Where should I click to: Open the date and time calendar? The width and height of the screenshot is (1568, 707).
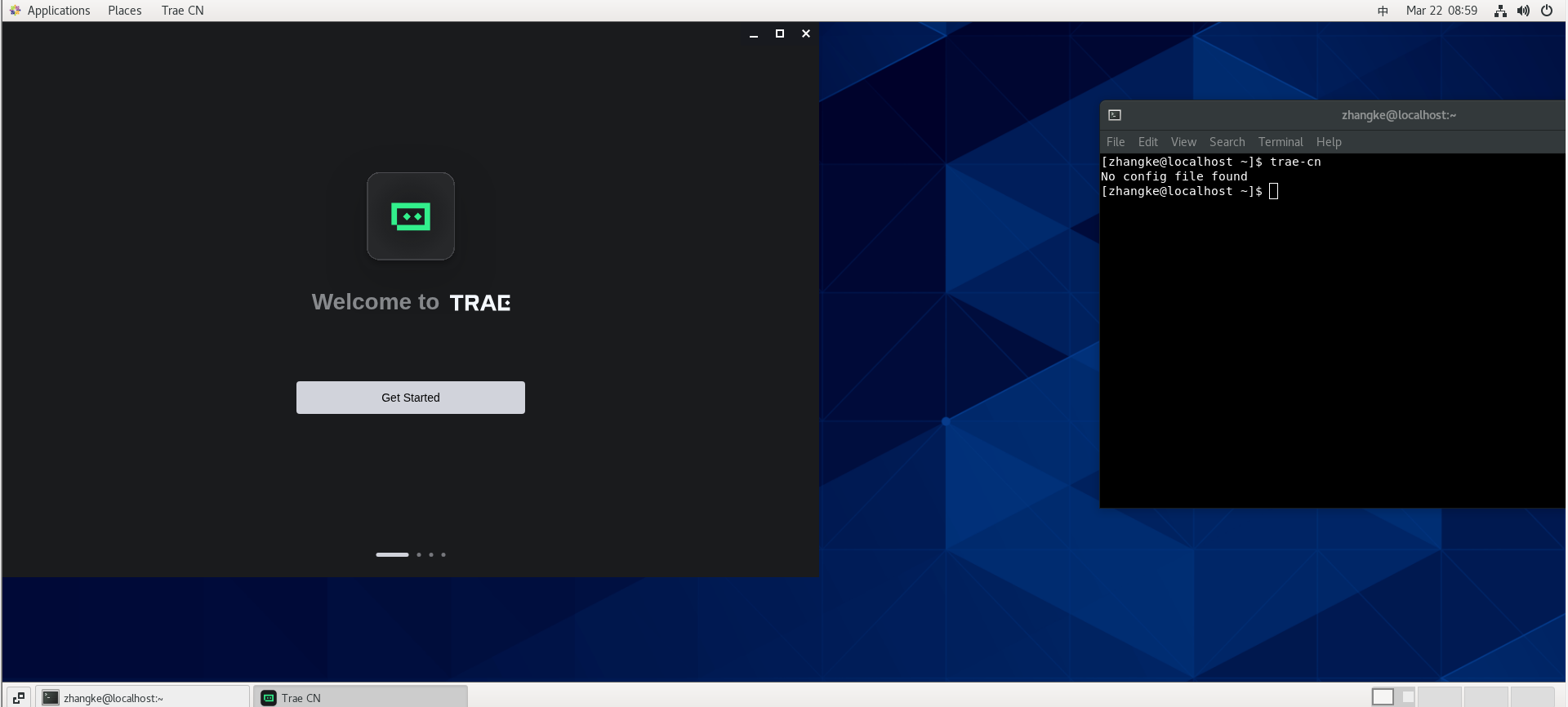click(x=1441, y=11)
